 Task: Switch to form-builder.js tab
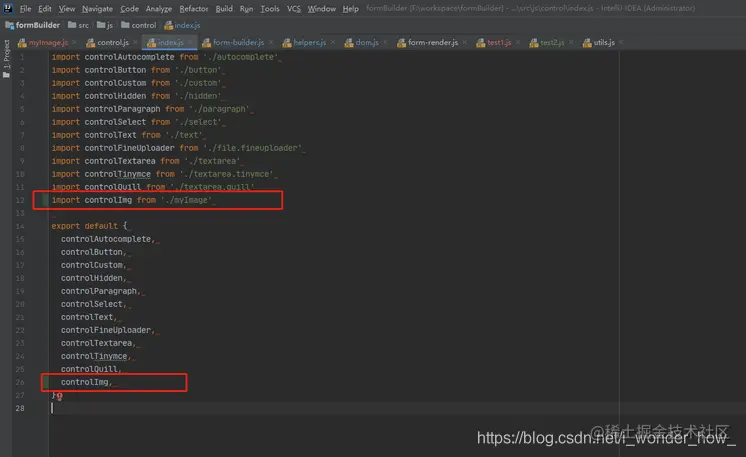pyautogui.click(x=238, y=43)
